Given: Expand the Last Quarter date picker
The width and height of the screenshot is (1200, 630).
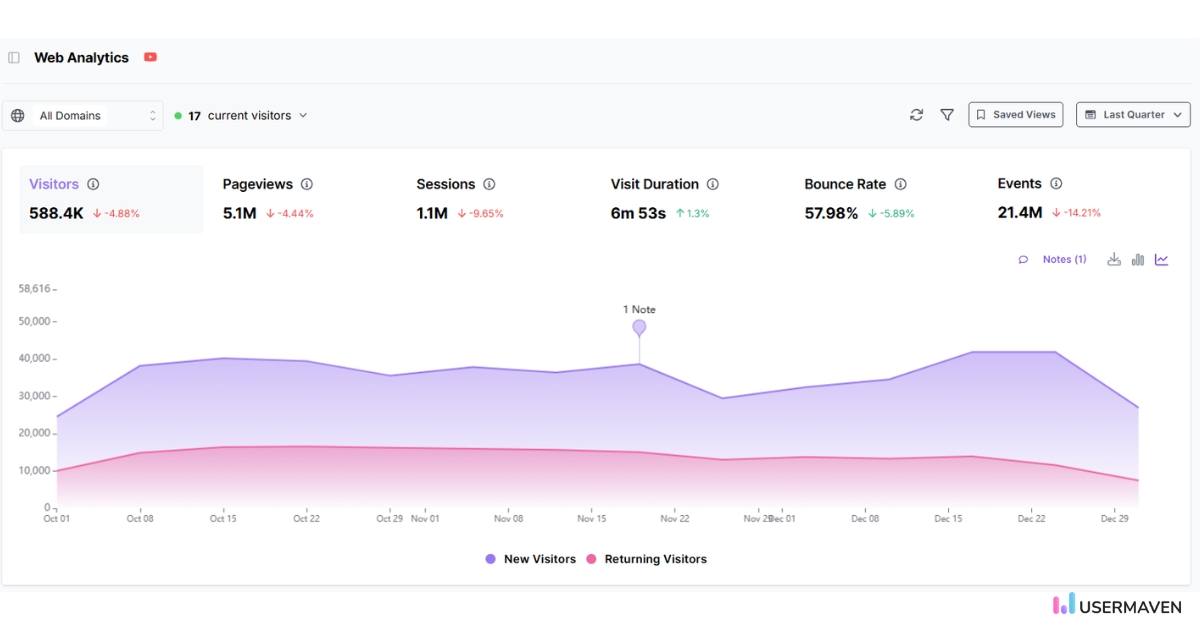Looking at the screenshot, I should tap(1132, 114).
